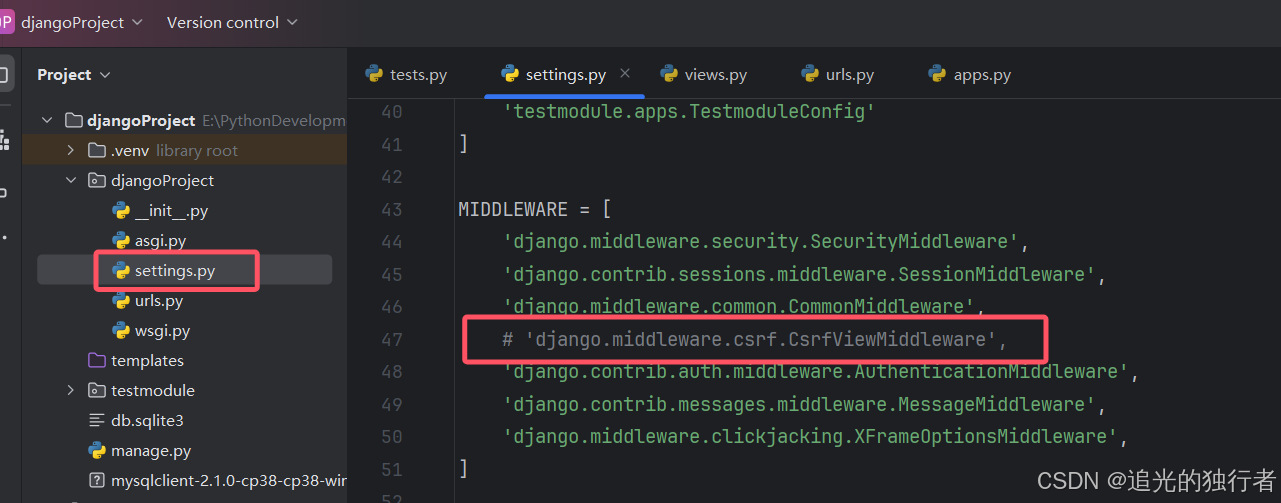This screenshot has height=503, width=1281.
Task: Click the SessionMiddleware string
Action: pos(799,275)
